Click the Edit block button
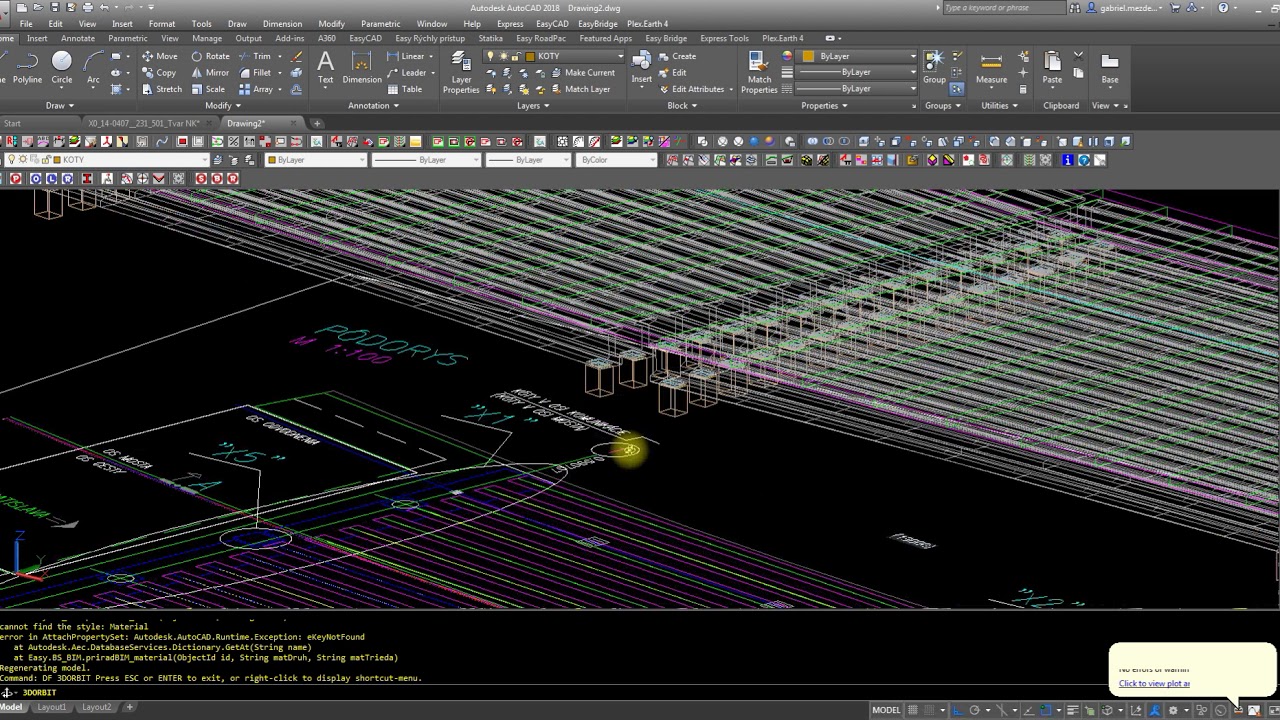The width and height of the screenshot is (1280, 720). 672,73
